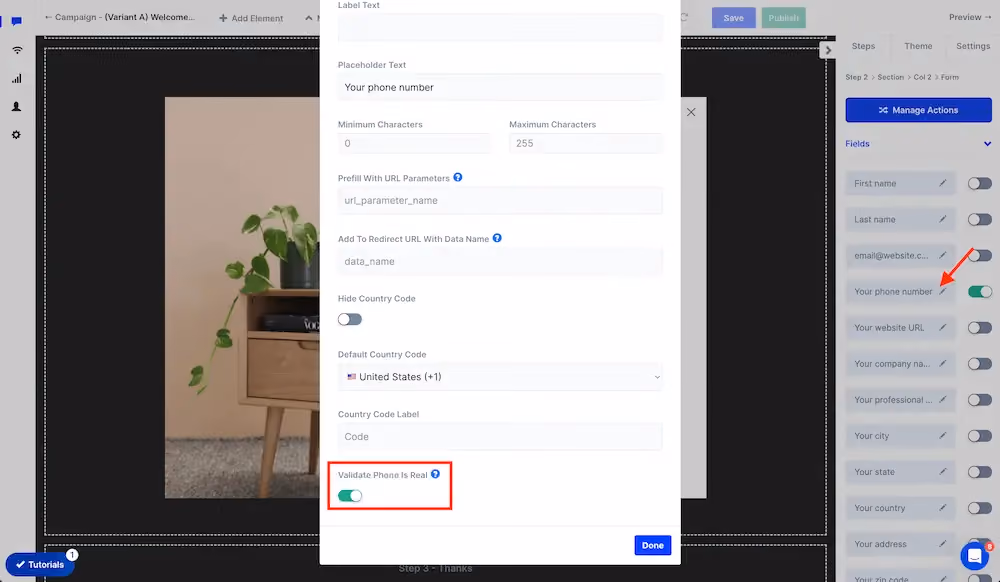Viewport: 1000px width, 582px height.
Task: Open the user profile sidebar icon
Action: coord(17,106)
